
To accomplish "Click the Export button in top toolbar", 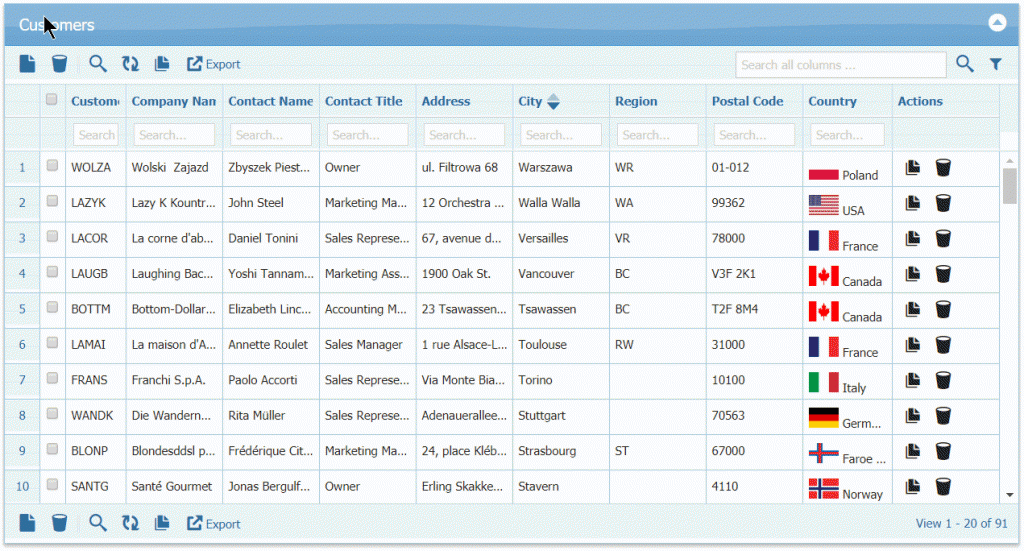I will click(x=214, y=64).
